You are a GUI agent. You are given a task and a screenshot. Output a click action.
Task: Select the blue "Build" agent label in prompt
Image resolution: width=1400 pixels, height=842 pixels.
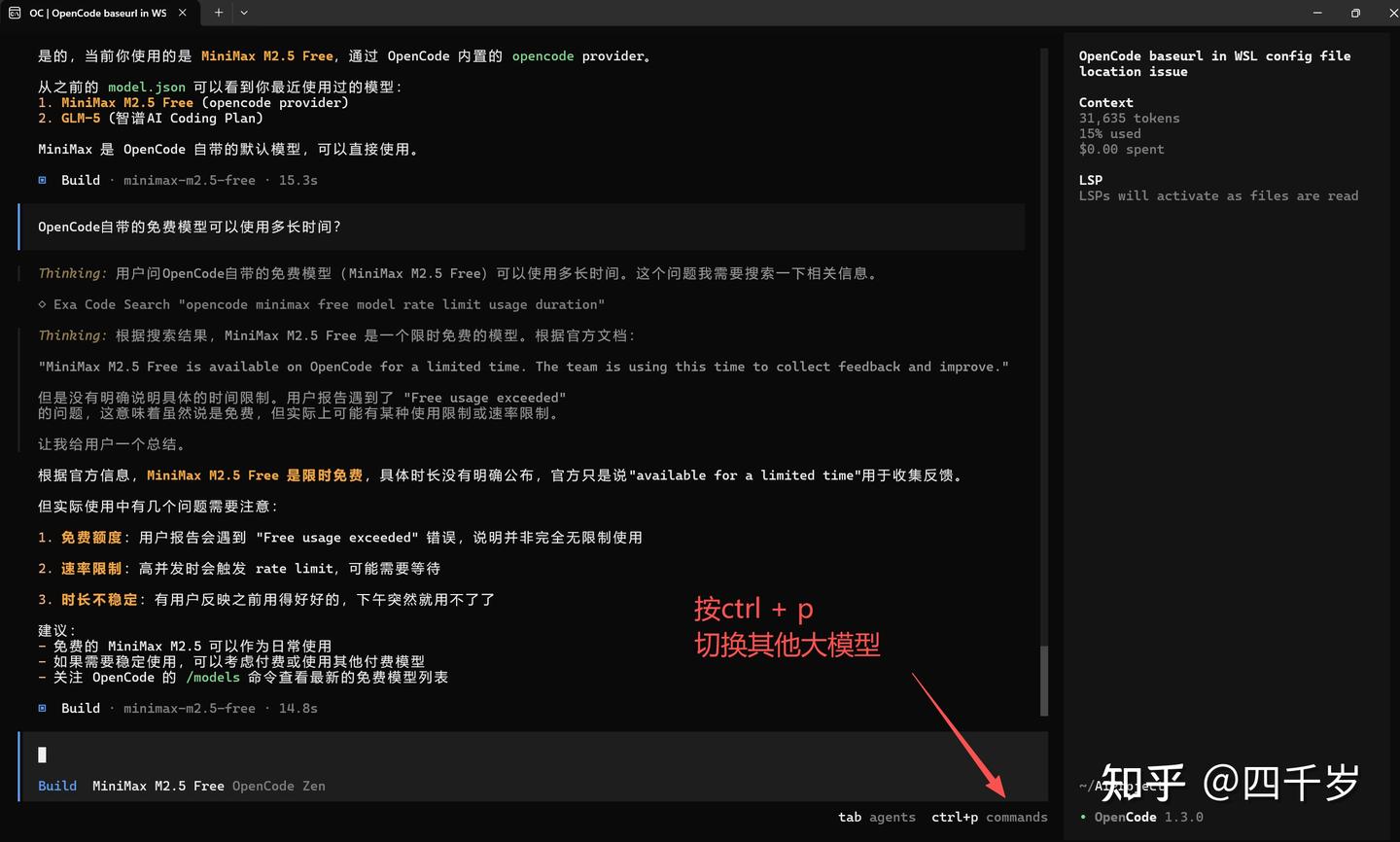(x=57, y=786)
